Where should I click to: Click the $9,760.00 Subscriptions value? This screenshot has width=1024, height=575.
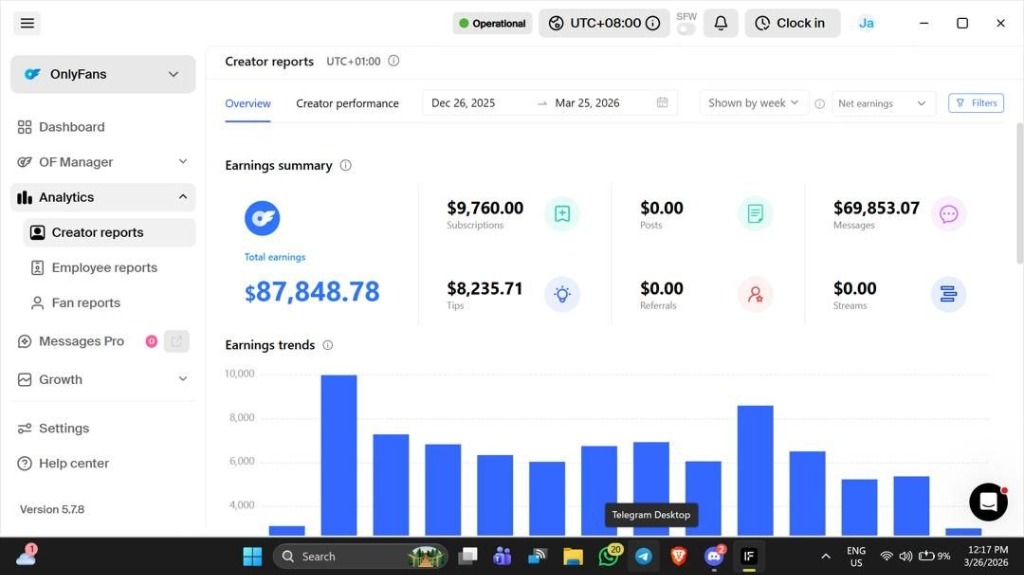(x=485, y=208)
